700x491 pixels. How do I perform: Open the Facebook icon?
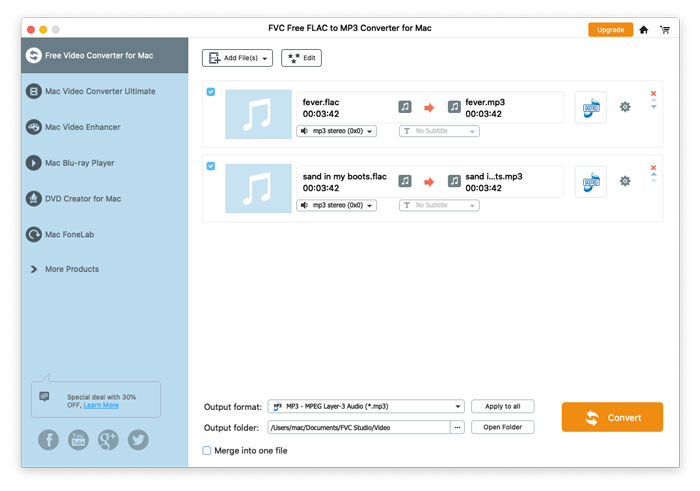coord(48,440)
